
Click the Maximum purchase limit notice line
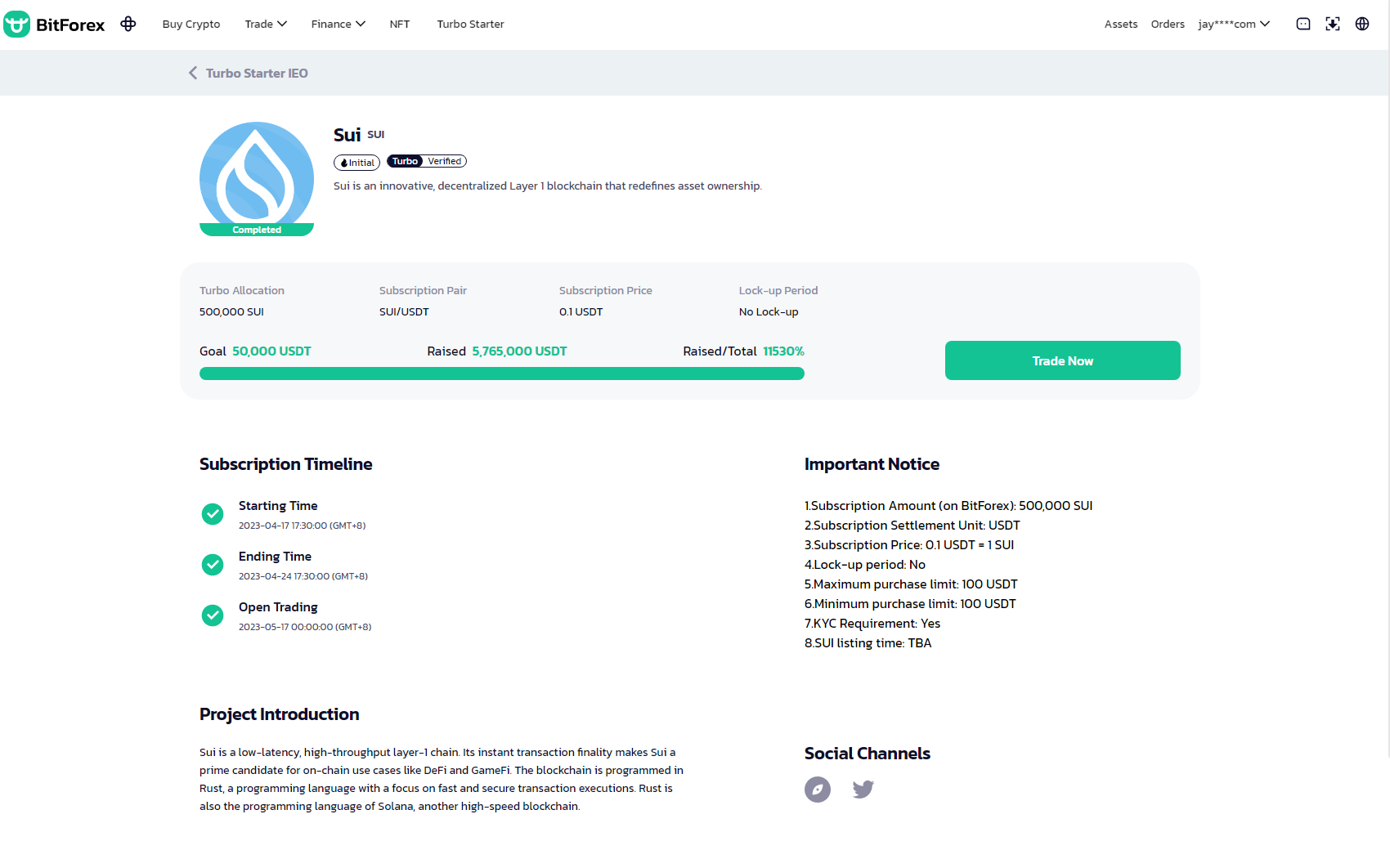point(911,584)
